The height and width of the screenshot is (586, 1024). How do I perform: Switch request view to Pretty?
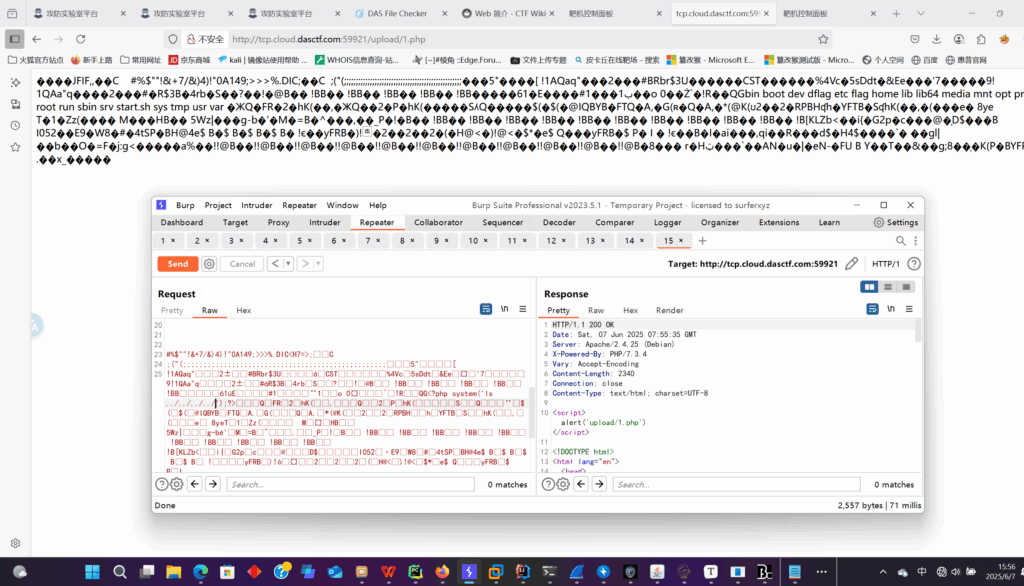[172, 310]
